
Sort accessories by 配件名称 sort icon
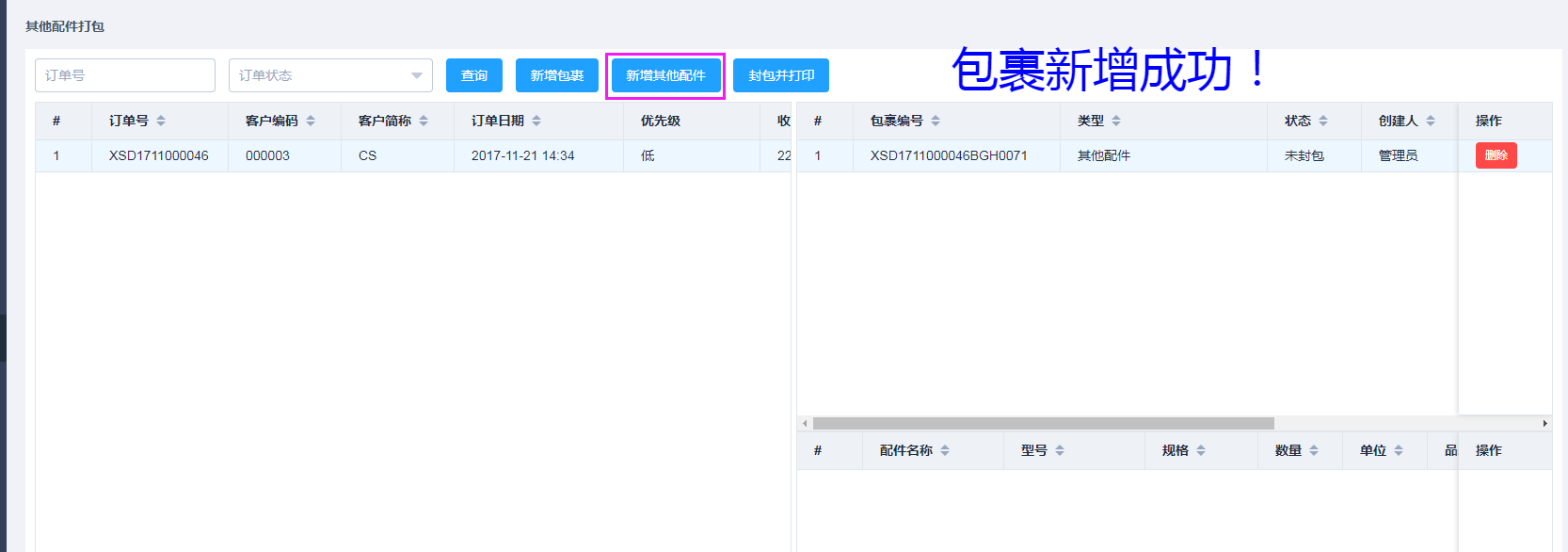pyautogui.click(x=945, y=450)
